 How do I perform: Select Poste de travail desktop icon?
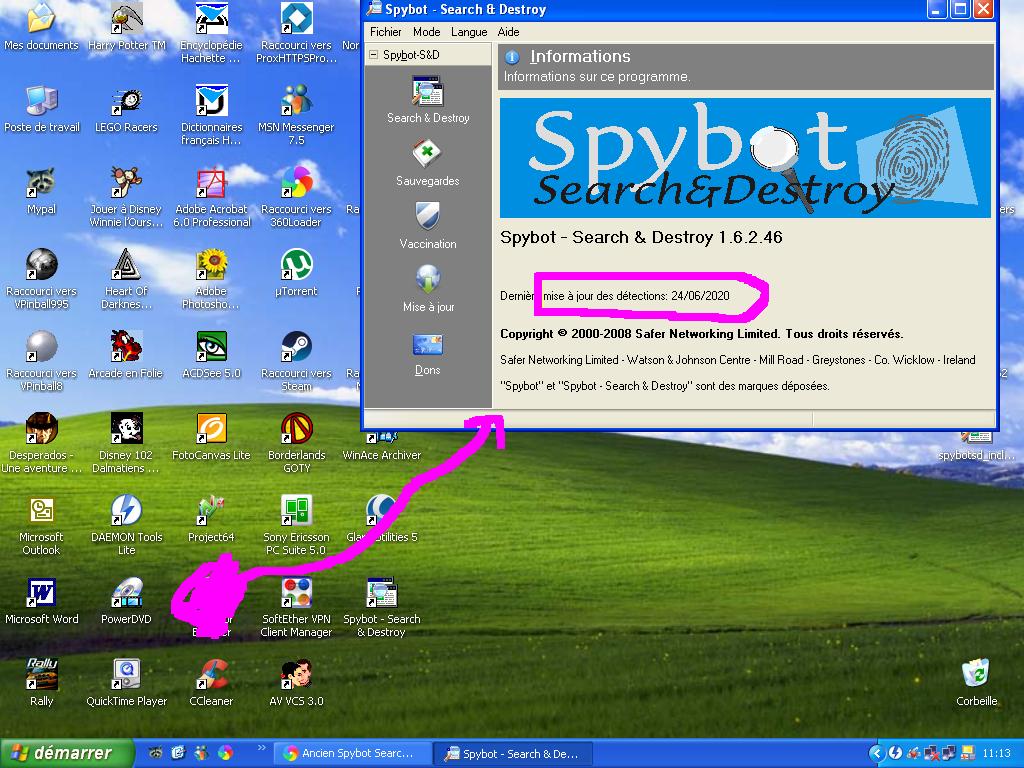coord(41,109)
